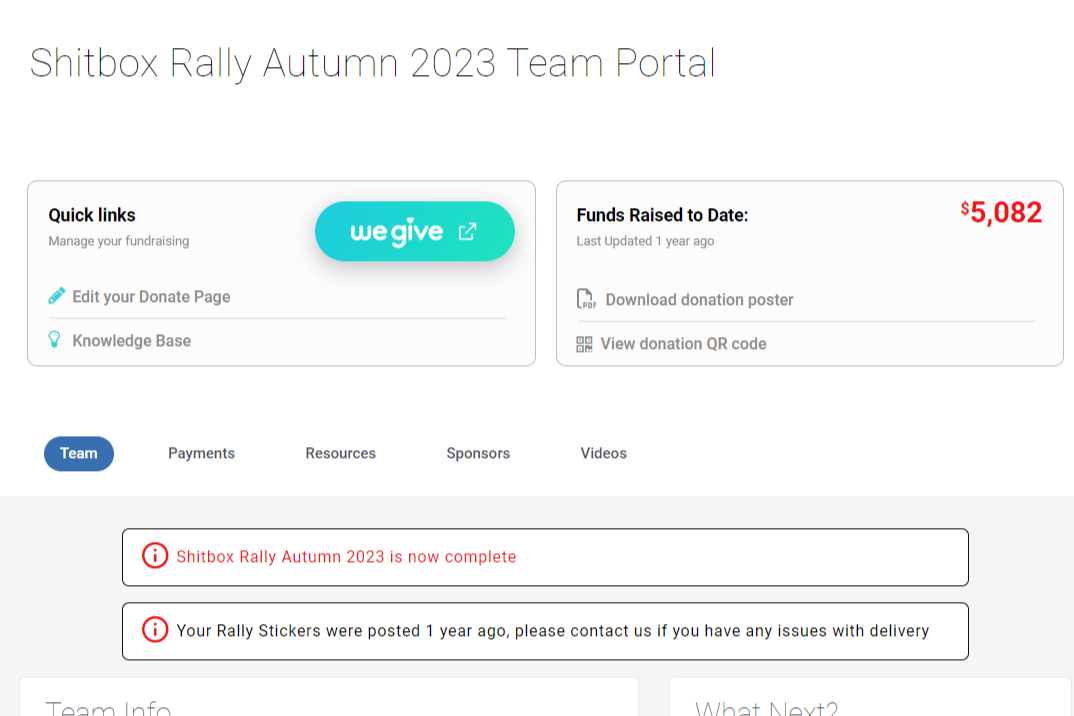Click the info icon in the rally complete notice

[x=155, y=556]
